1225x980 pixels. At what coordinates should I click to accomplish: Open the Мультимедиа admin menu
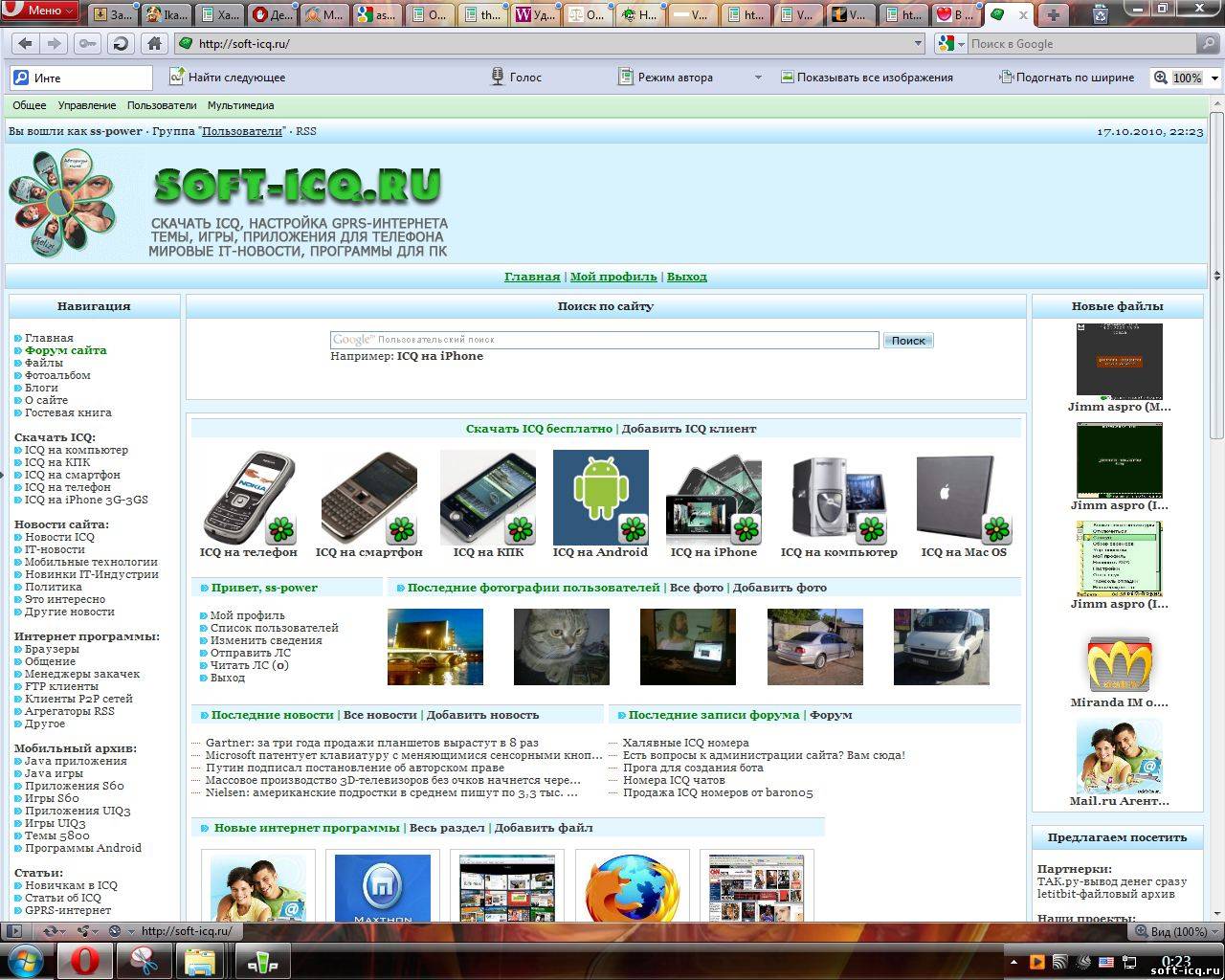(241, 105)
